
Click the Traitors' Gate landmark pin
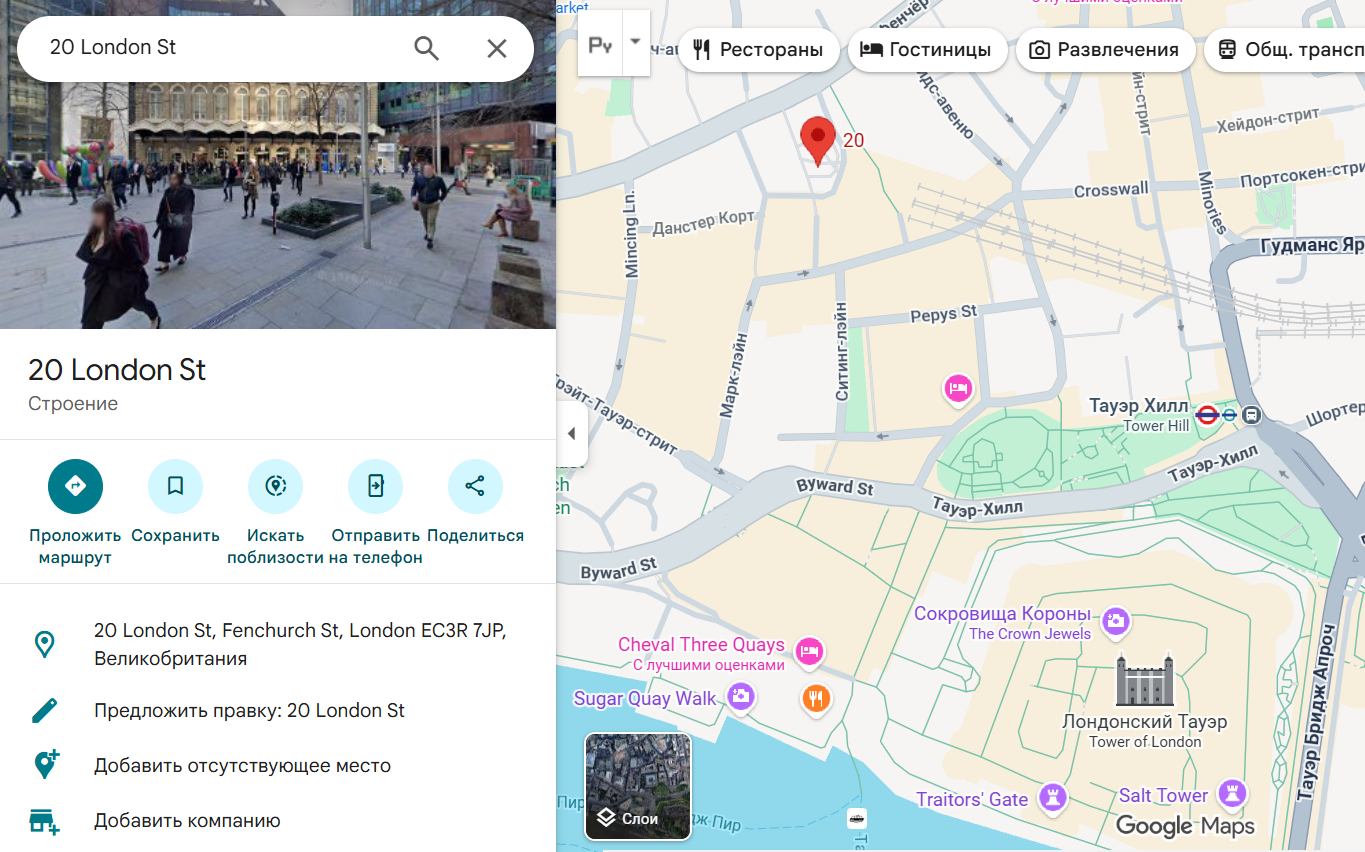coord(1051,797)
